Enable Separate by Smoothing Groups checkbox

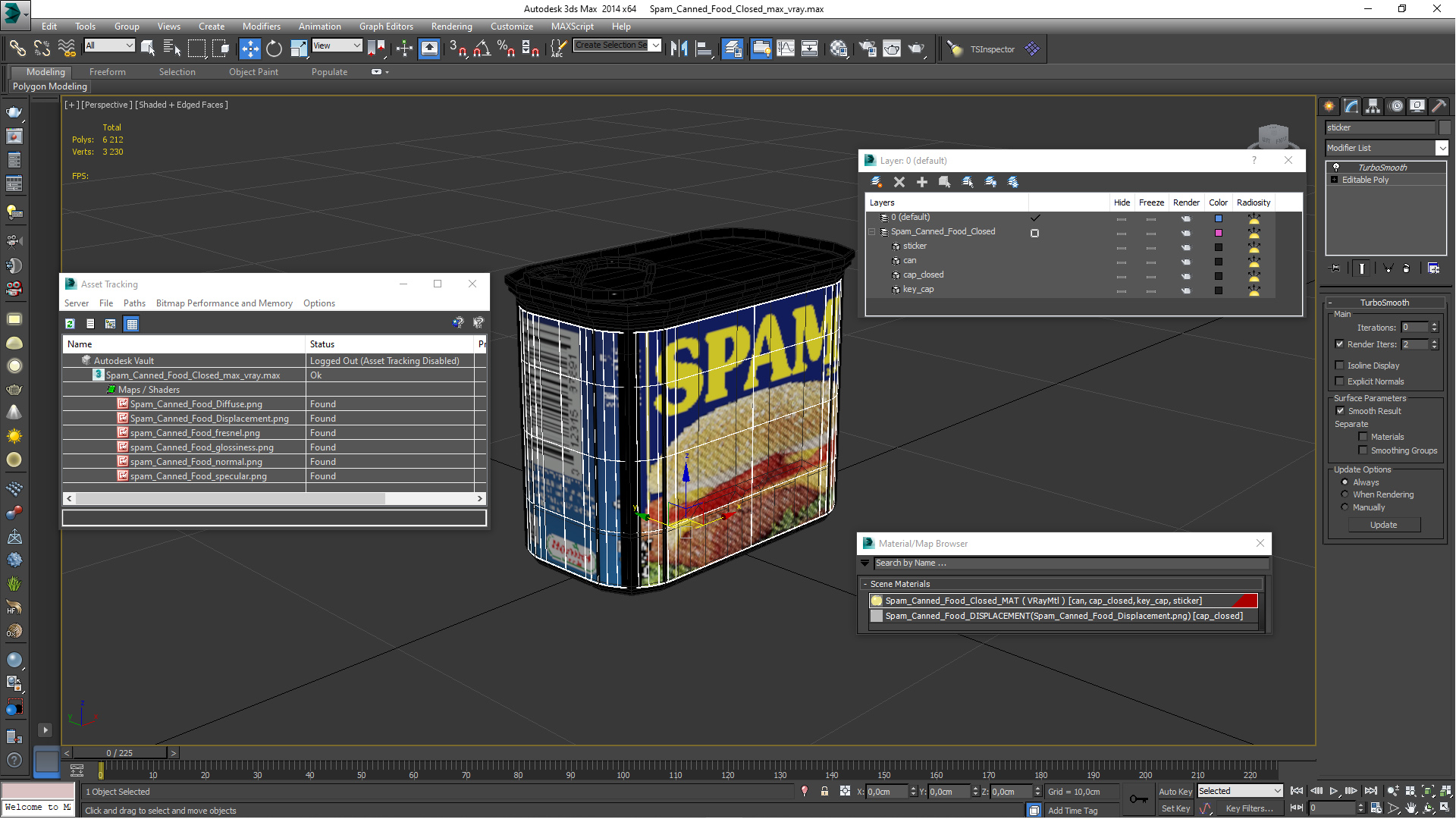[x=1363, y=450]
